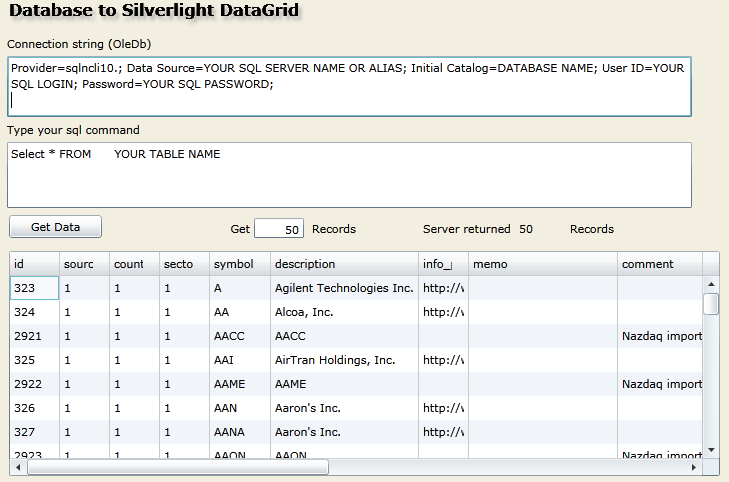Click the 'Connection string (OleDb)' label
Image resolution: width=729 pixels, height=482 pixels.
click(79, 44)
